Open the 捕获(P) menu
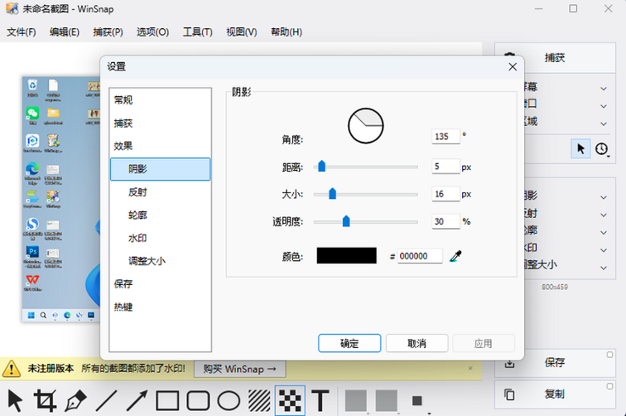The width and height of the screenshot is (626, 416). click(108, 32)
